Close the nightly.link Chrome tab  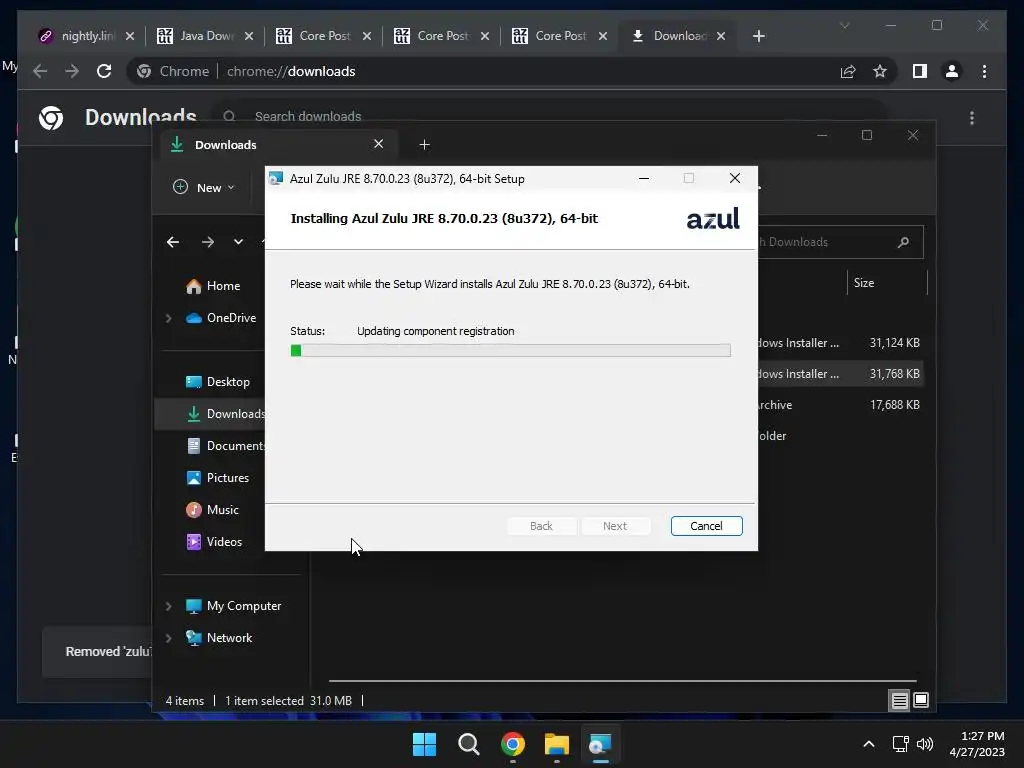(x=130, y=36)
